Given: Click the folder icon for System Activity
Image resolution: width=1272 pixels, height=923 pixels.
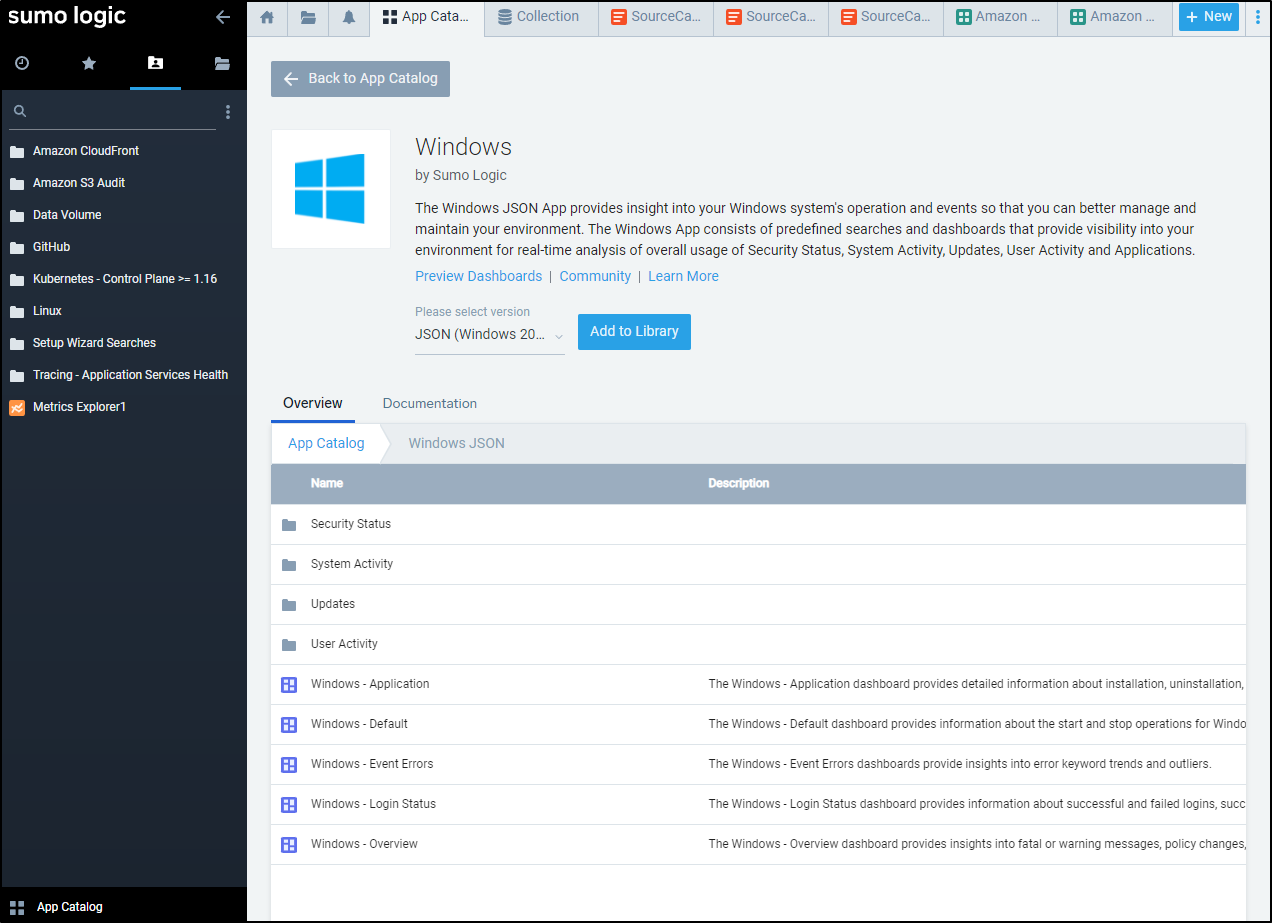Looking at the screenshot, I should pos(289,565).
